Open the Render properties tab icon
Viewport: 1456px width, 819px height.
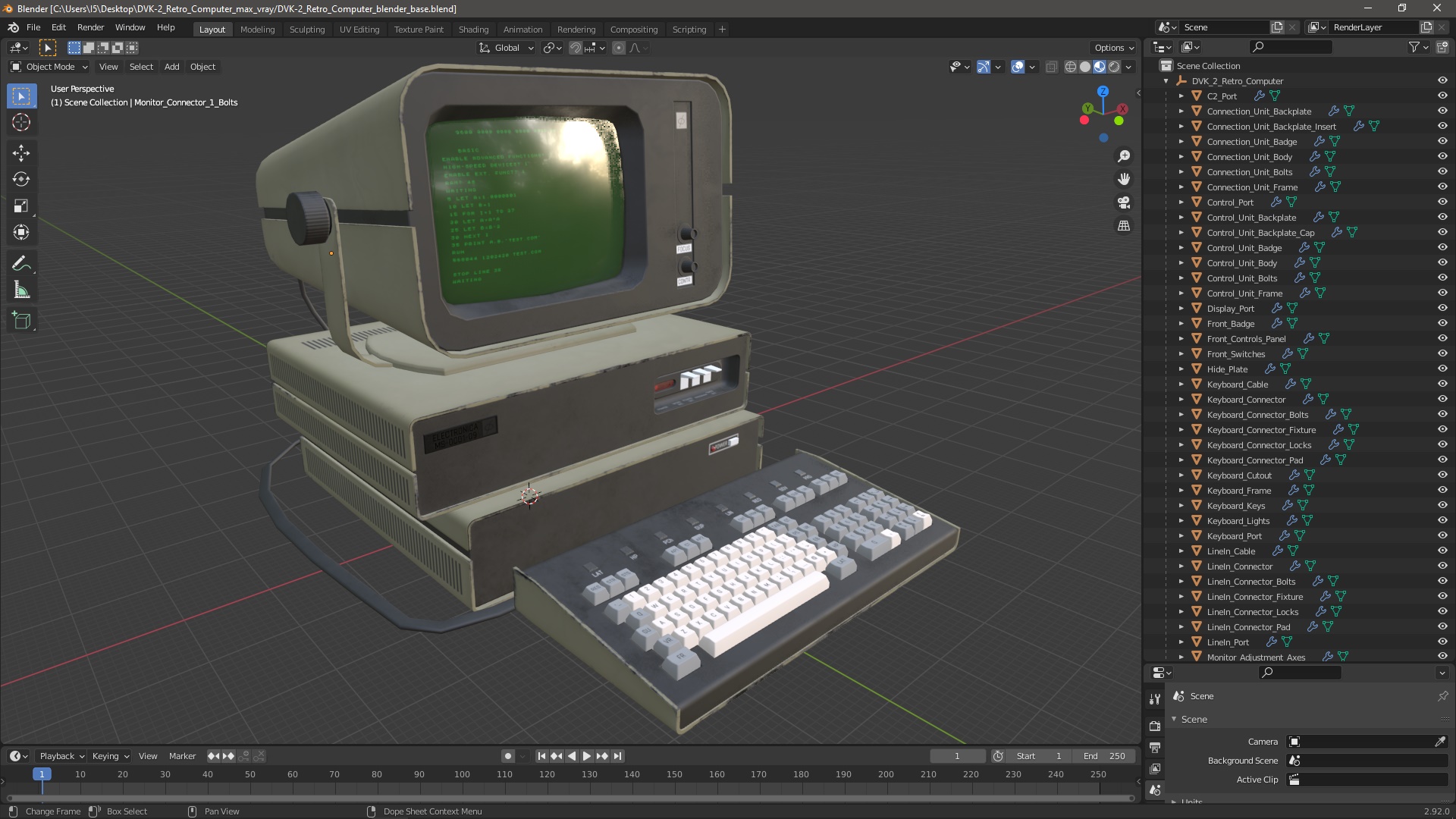(1154, 726)
